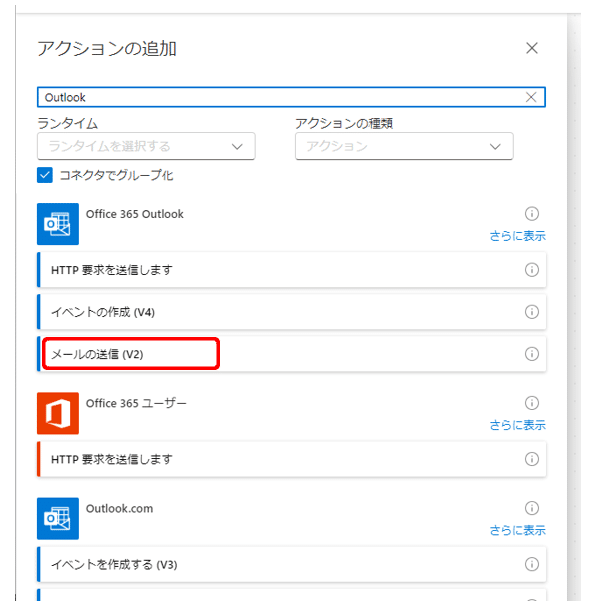The width and height of the screenshot is (593, 605).
Task: Expand さらに表示 under Outlook.com
Action: [x=518, y=531]
